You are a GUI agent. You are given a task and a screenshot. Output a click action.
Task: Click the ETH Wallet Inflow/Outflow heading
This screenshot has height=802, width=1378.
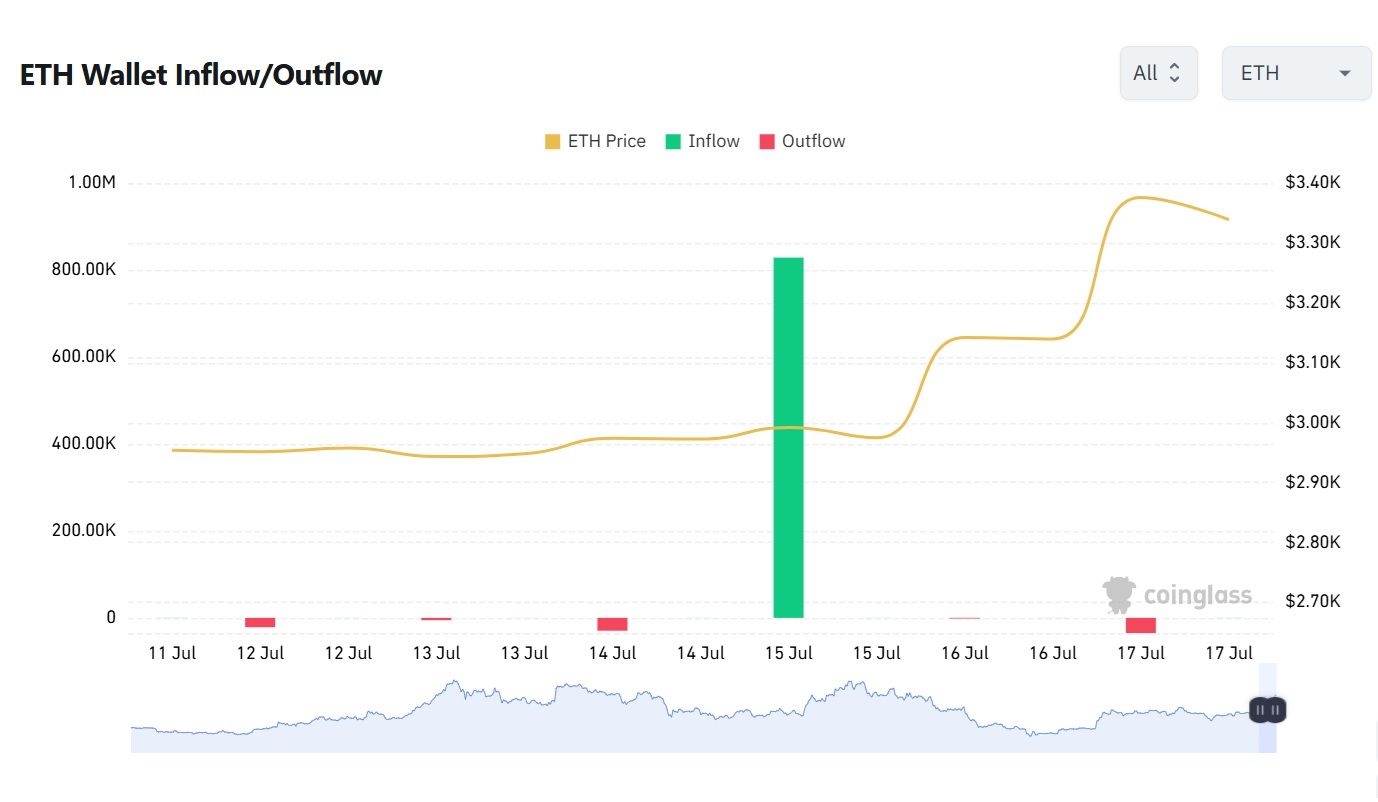pyautogui.click(x=201, y=74)
